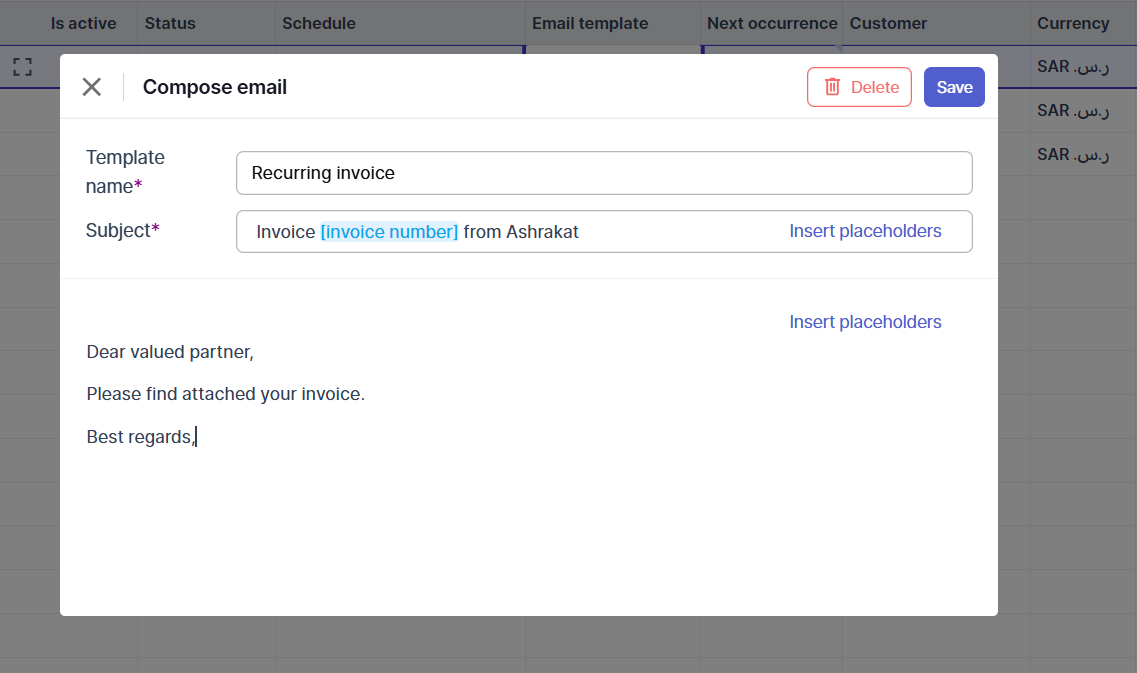Screen dimensions: 1137x673
Task: Click the SAR currency cell in first row
Action: coord(1073,67)
